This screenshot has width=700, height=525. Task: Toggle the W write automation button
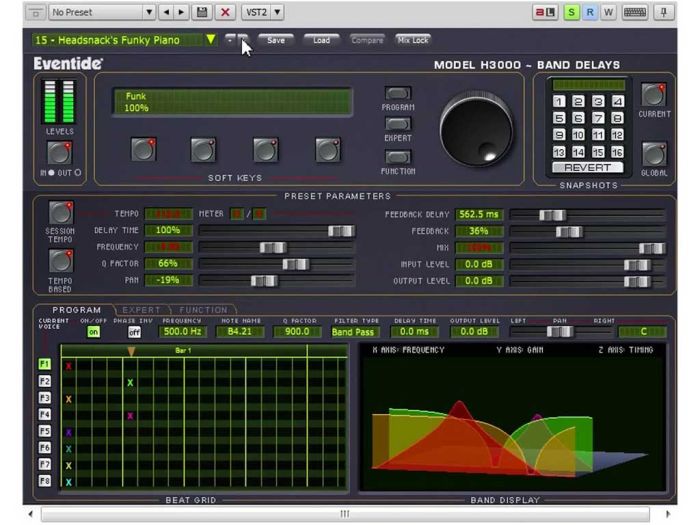[x=608, y=12]
